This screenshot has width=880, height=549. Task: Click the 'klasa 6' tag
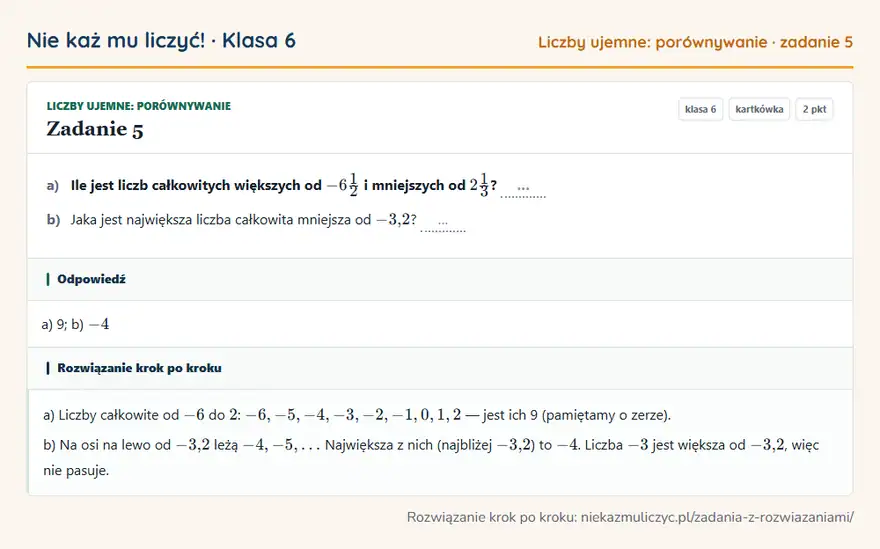coord(700,109)
